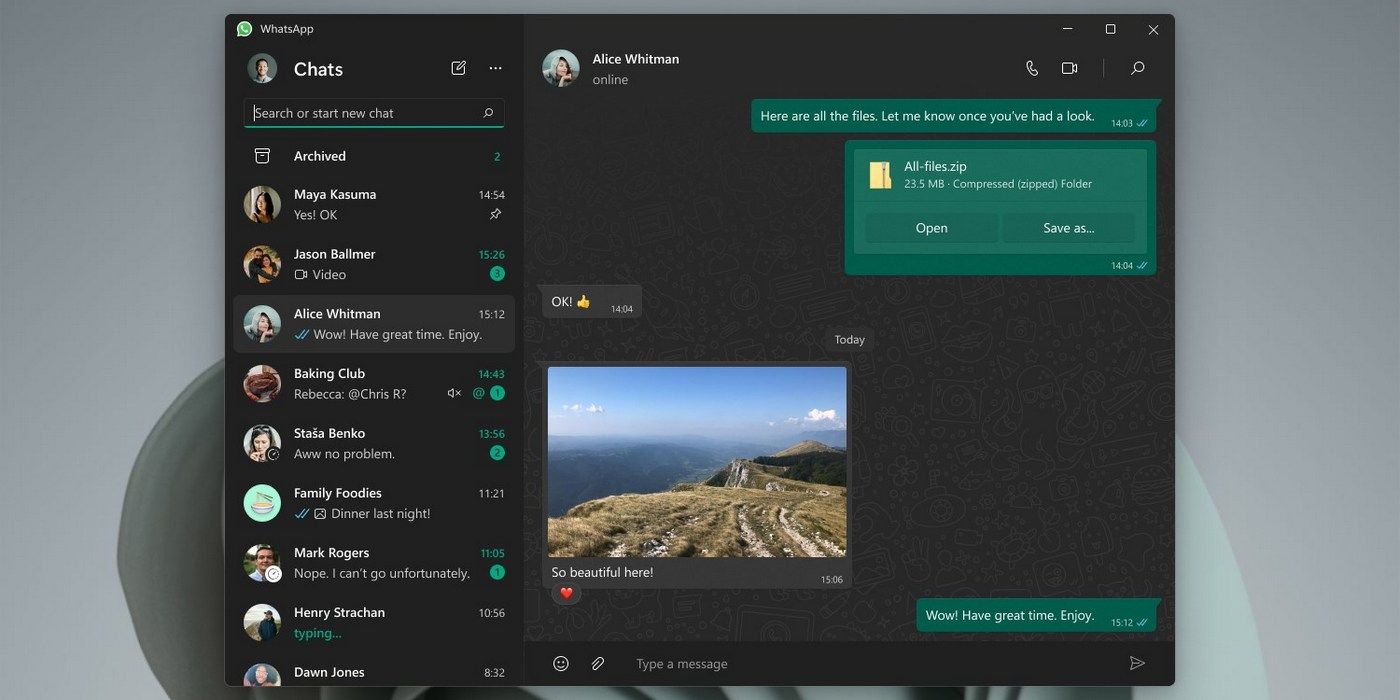1400x700 pixels.
Task: Open the emoji picker
Action: click(561, 664)
